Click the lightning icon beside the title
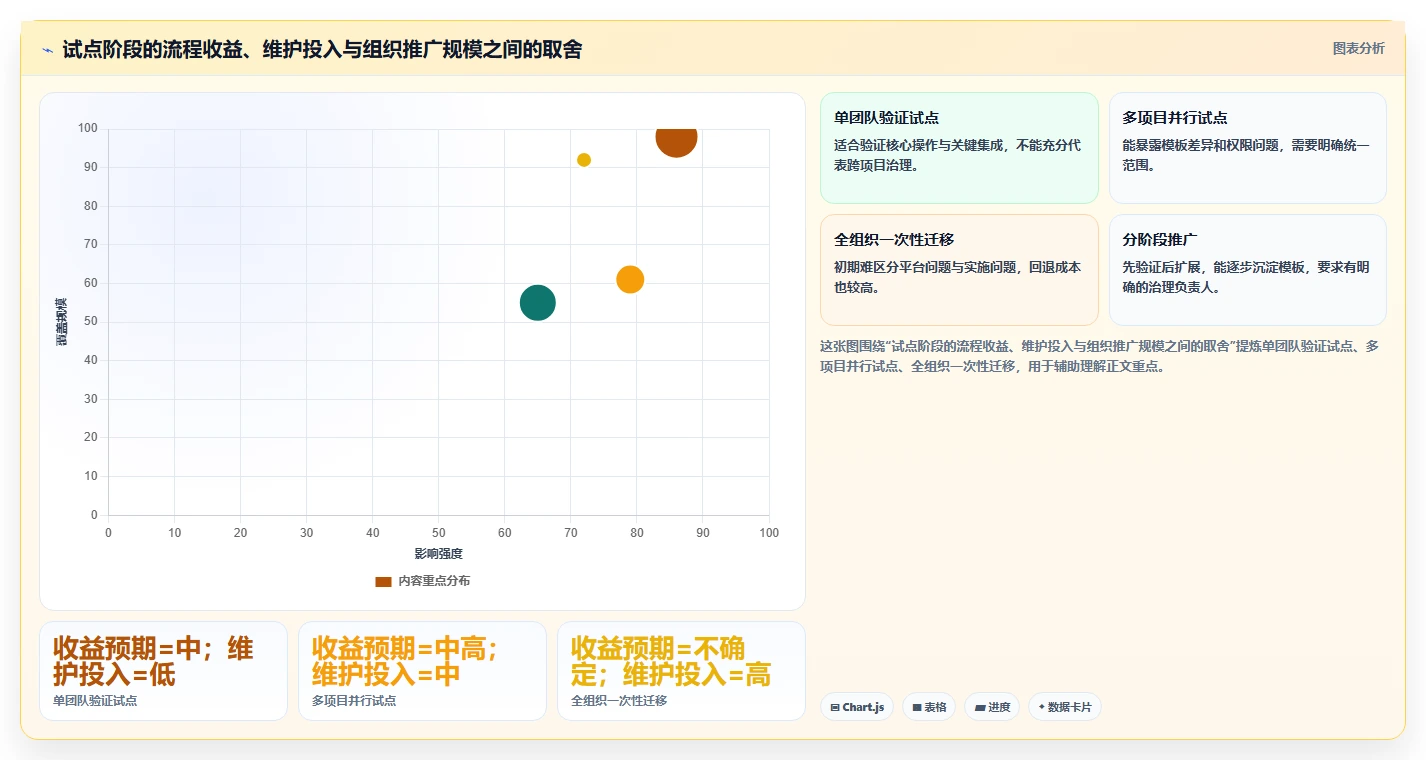Screen dimensions: 1426x760 (x=48, y=50)
